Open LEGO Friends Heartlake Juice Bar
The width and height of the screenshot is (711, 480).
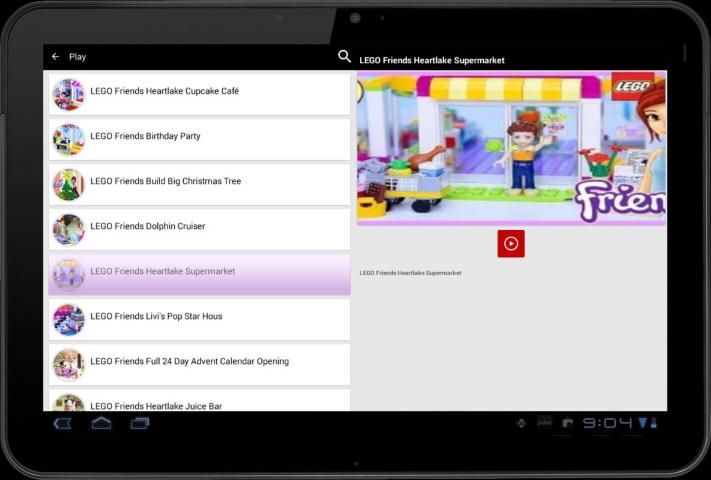(200, 403)
